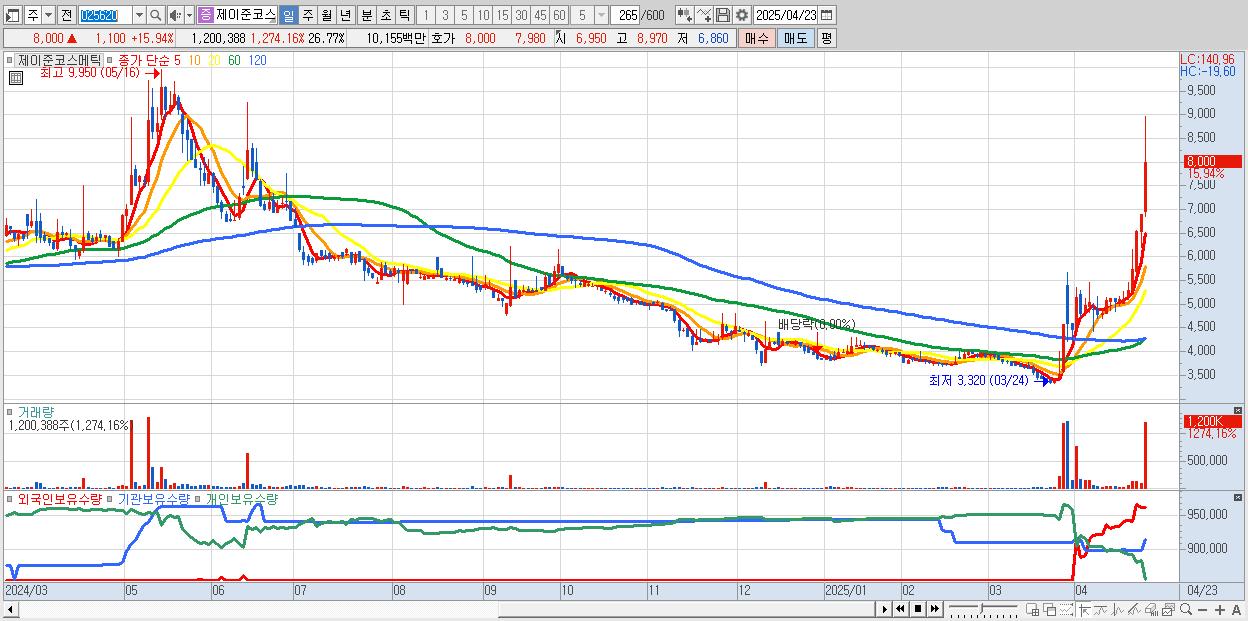Click the A auto-scale icon at bottom right
Viewport: 1248px width, 621px height.
click(x=1237, y=609)
